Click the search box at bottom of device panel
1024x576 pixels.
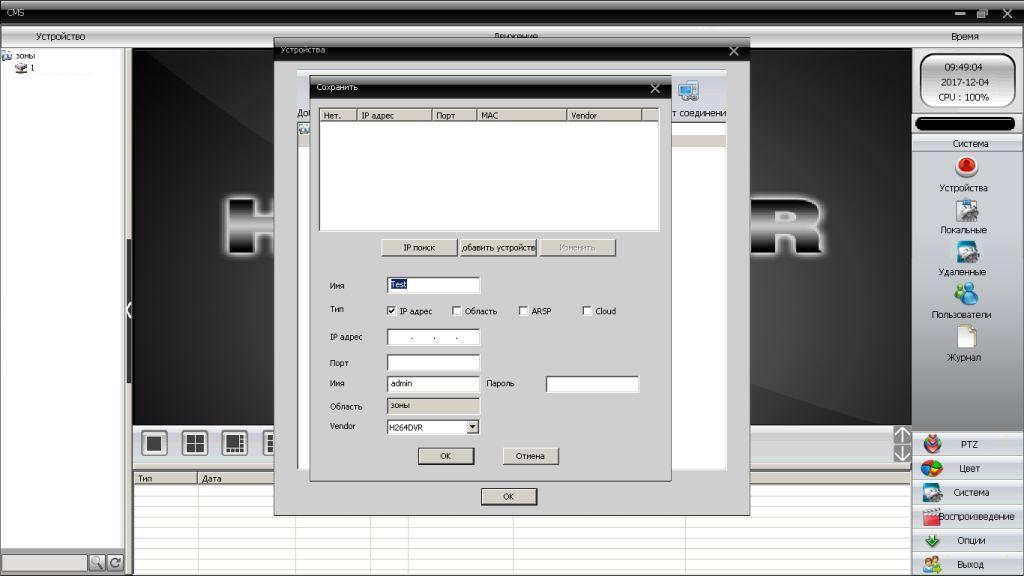click(44, 562)
